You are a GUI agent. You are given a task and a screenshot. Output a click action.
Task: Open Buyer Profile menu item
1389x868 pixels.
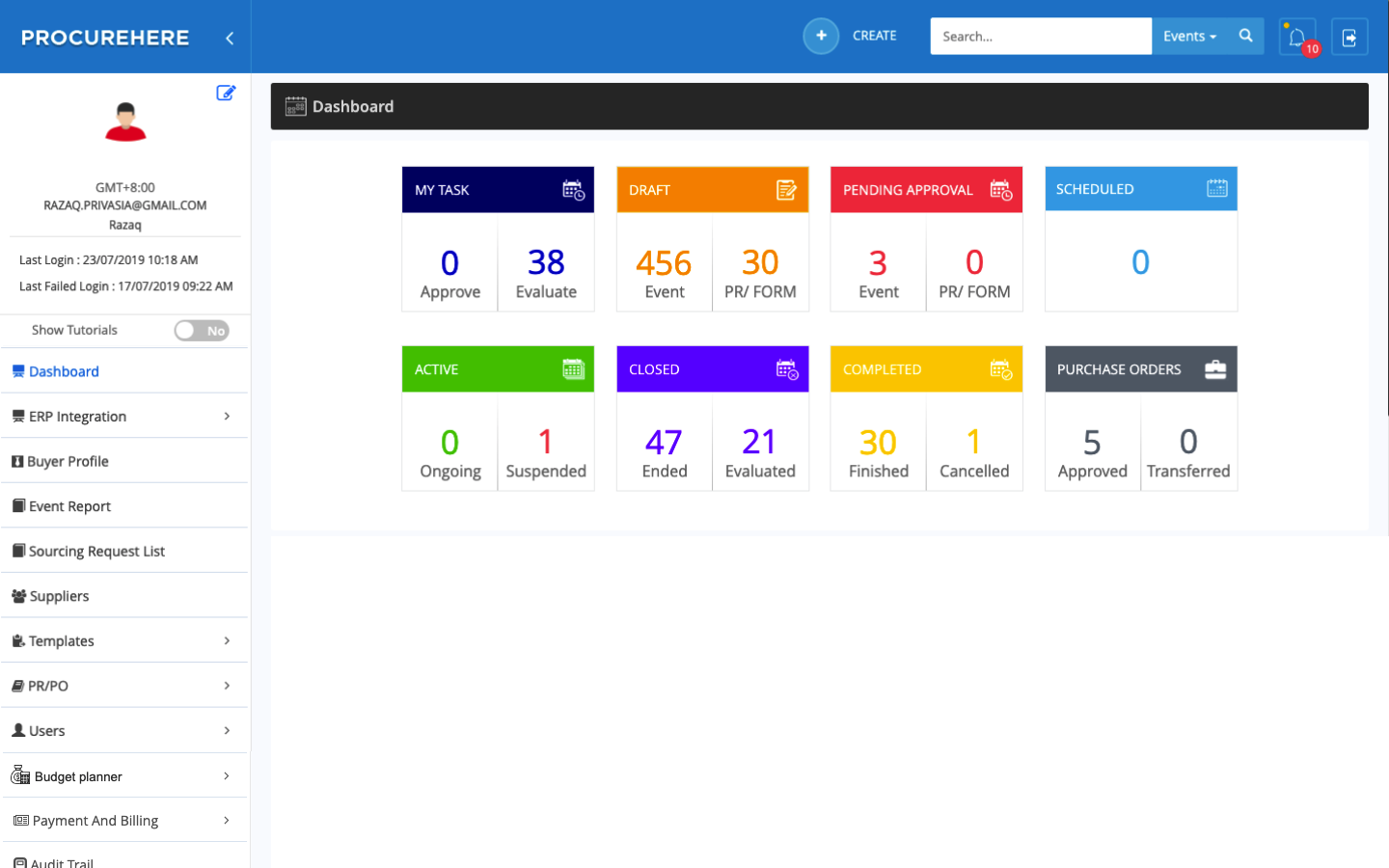point(124,461)
